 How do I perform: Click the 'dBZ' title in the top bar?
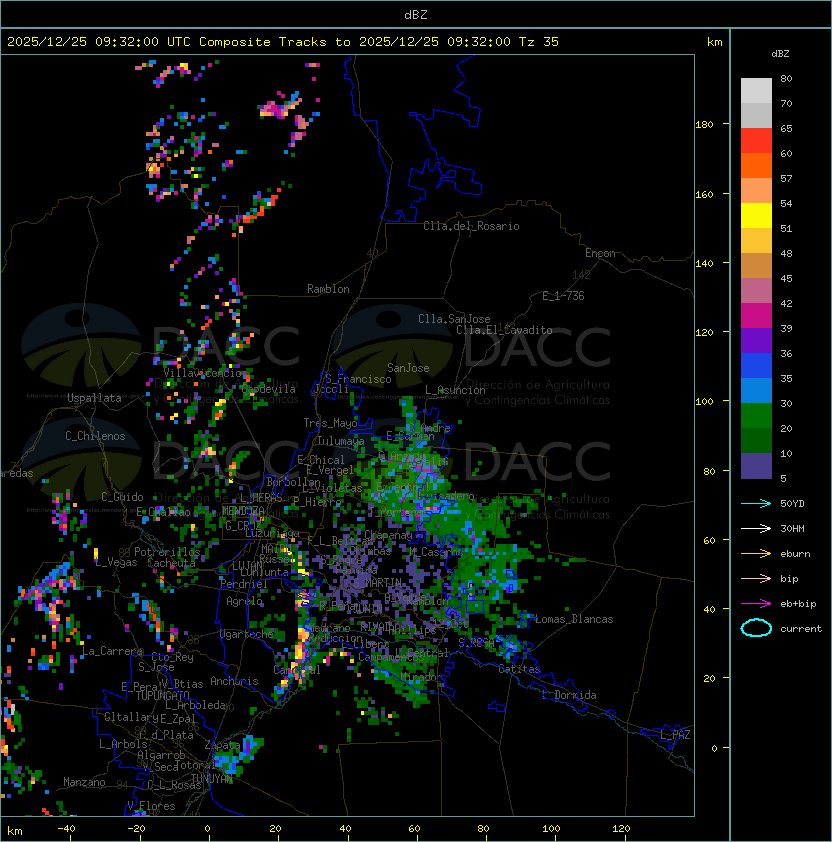[416, 14]
